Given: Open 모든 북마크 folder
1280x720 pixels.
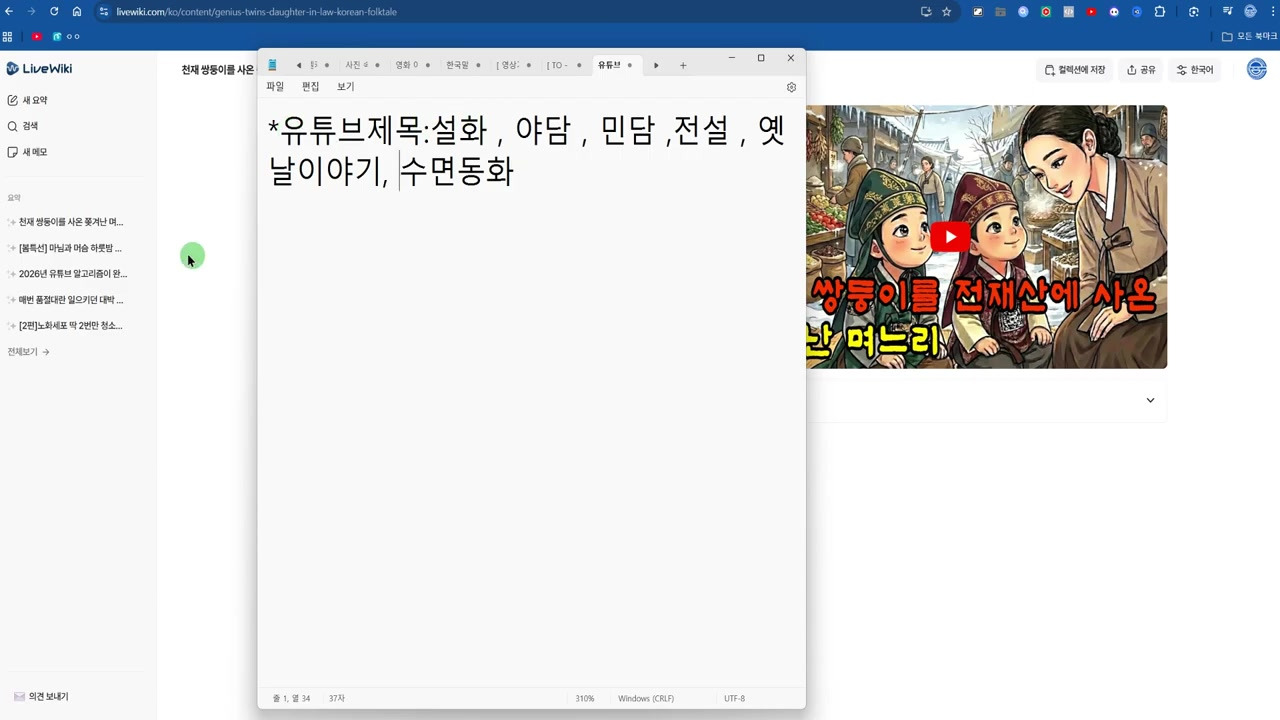Looking at the screenshot, I should pos(1249,36).
